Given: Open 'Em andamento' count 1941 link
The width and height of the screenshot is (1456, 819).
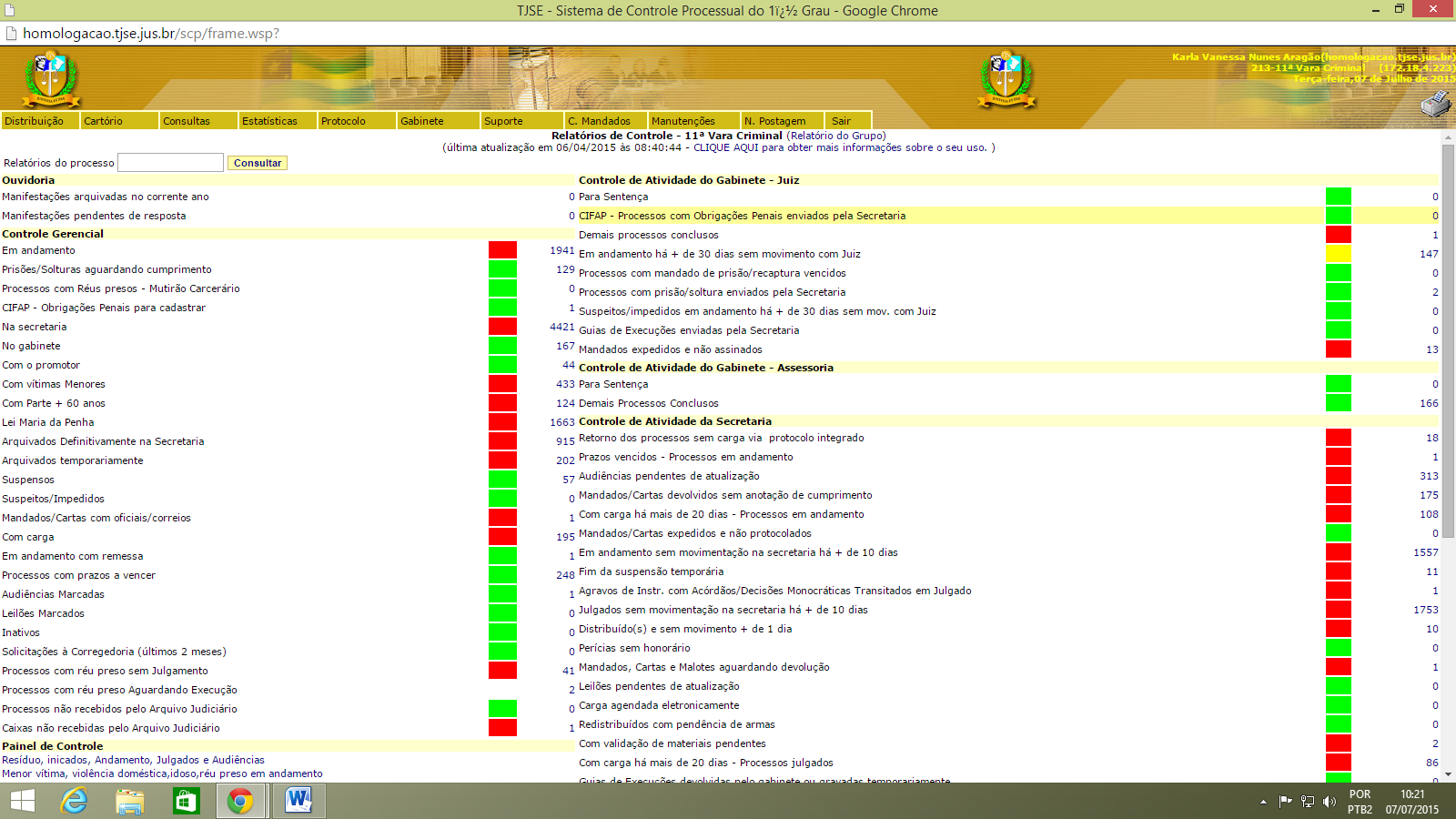Looking at the screenshot, I should click(x=561, y=250).
